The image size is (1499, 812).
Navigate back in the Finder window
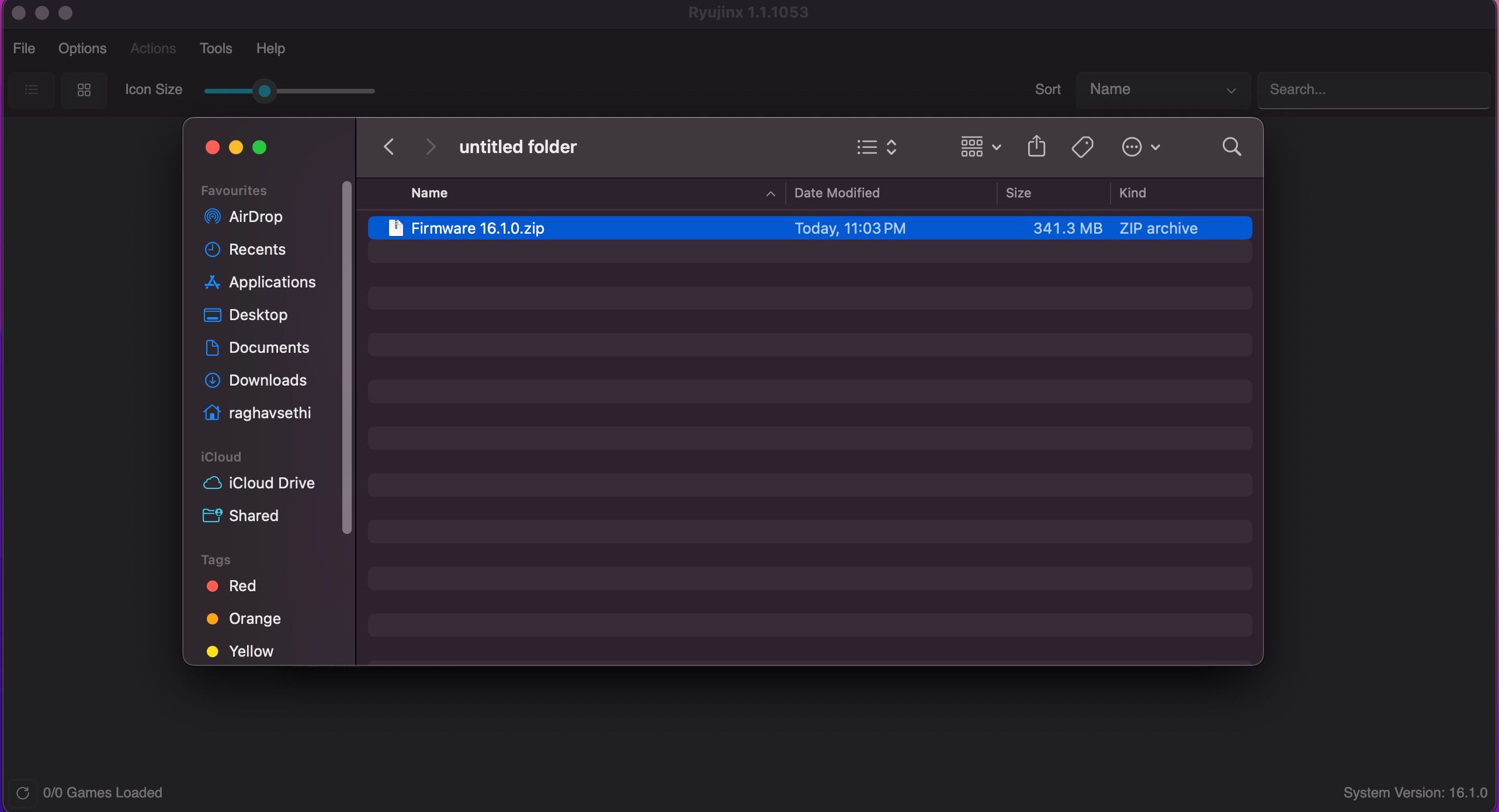387,147
